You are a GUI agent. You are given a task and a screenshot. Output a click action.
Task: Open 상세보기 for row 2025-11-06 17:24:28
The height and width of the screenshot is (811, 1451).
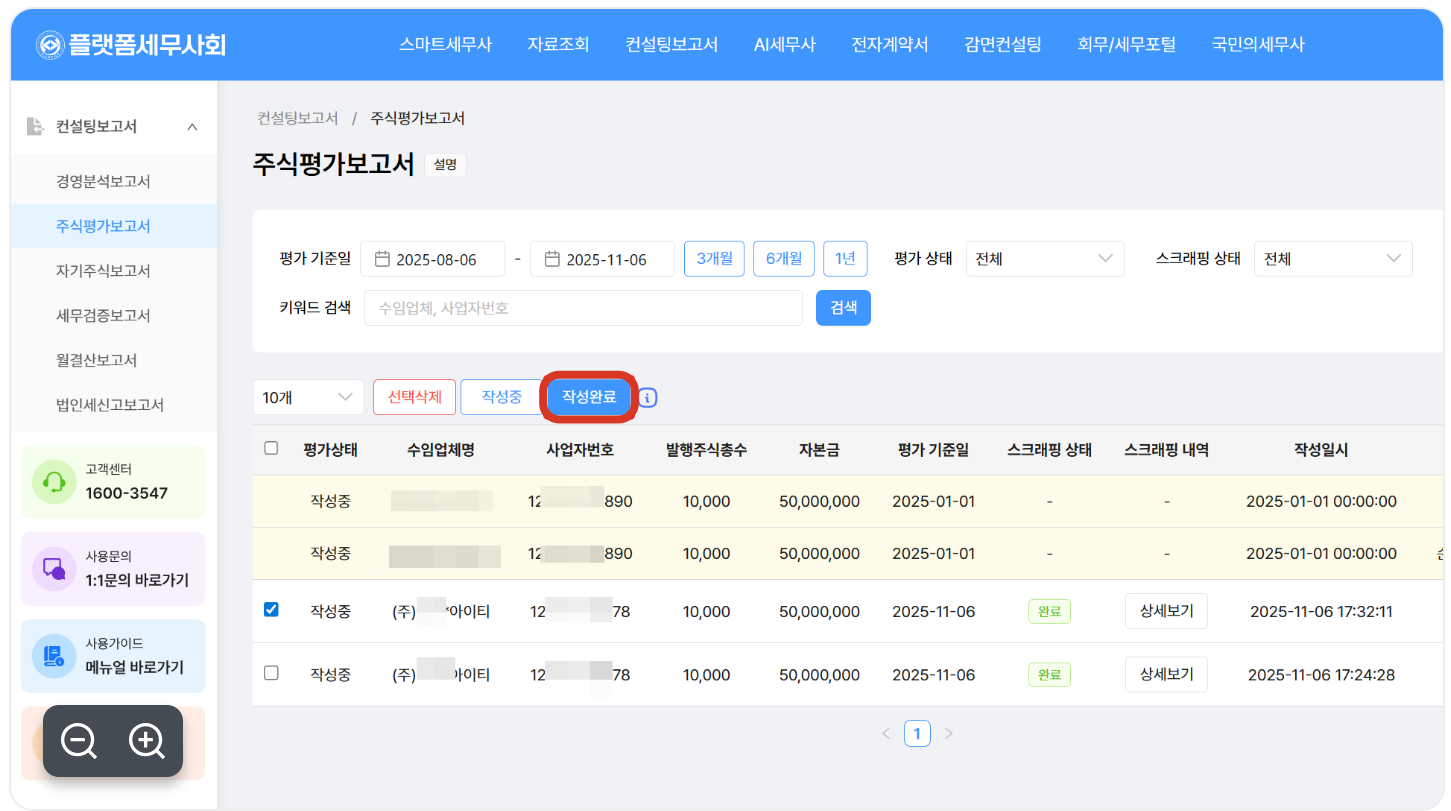(x=1166, y=675)
